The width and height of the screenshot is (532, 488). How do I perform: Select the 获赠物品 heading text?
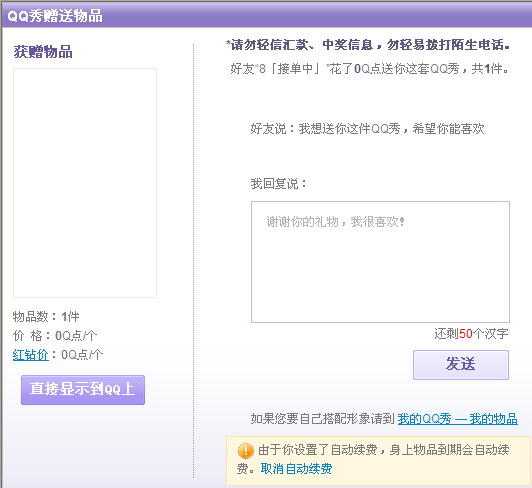pyautogui.click(x=43, y=52)
